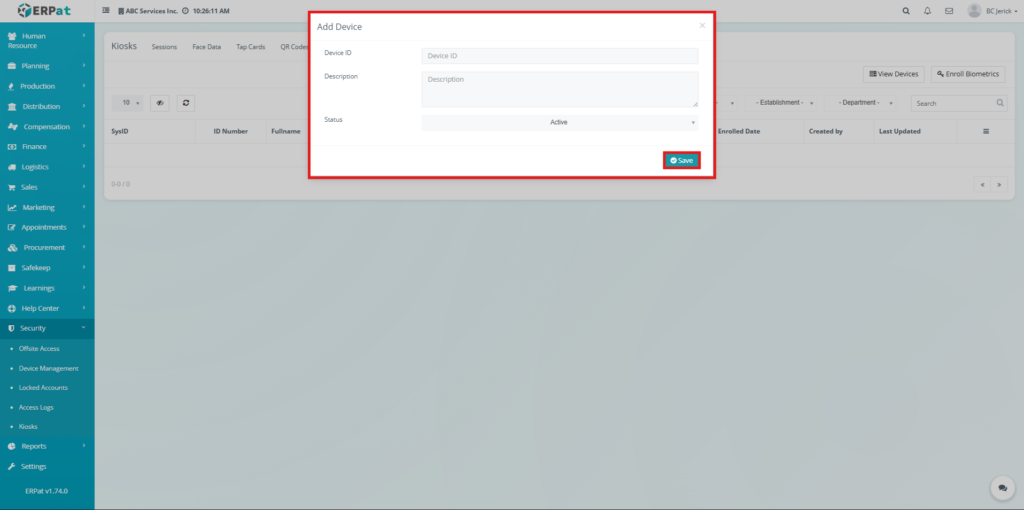This screenshot has width=1024, height=510.
Task: Click the table column menu bars icon
Action: tap(986, 131)
